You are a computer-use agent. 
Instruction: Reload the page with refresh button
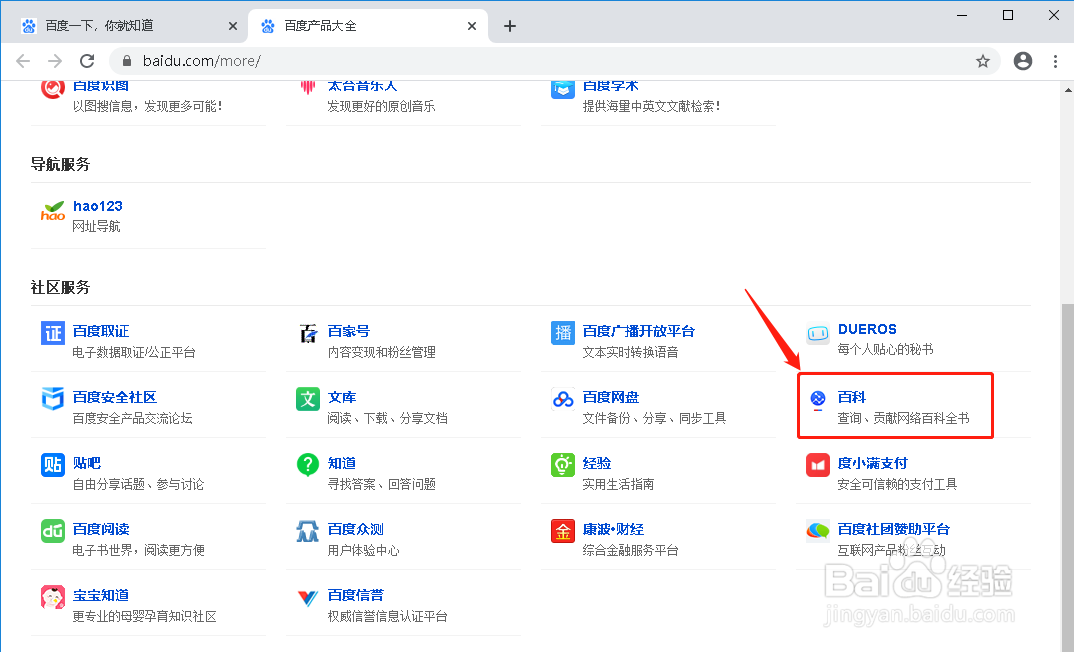(87, 61)
